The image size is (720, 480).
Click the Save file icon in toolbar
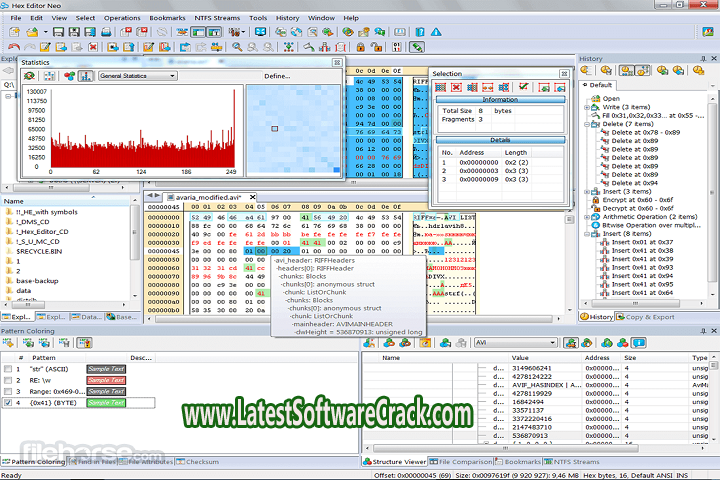[x=58, y=32]
